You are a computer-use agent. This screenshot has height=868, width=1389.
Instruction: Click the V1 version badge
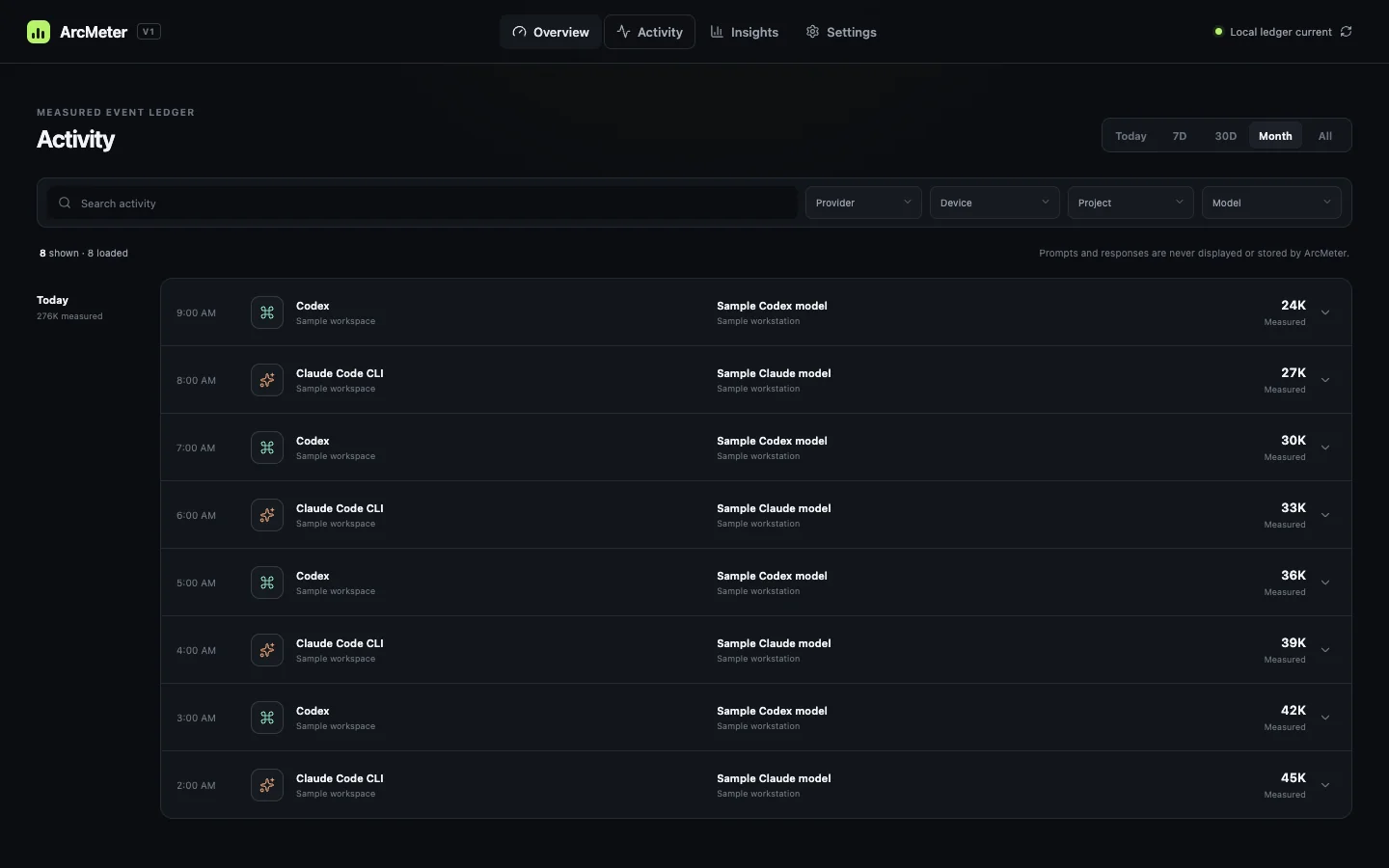point(149,32)
